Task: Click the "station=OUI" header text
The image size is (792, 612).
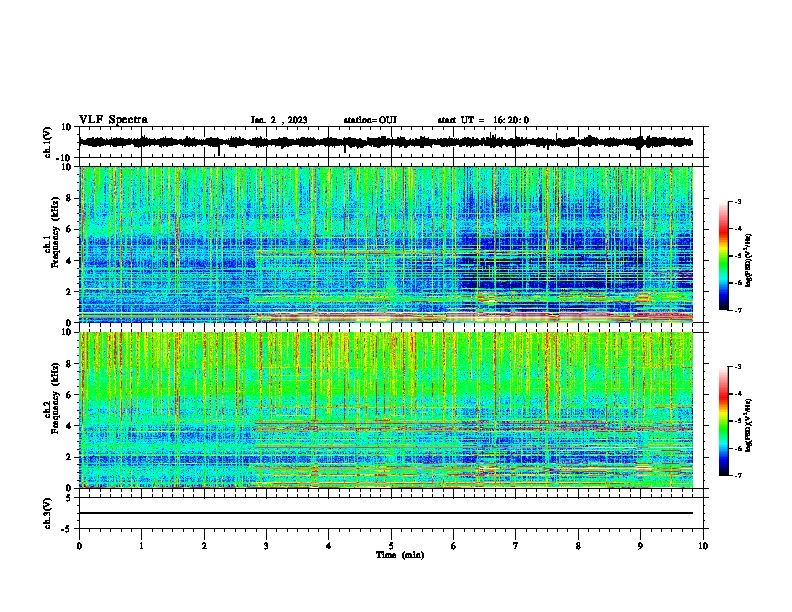Action: click(x=370, y=120)
